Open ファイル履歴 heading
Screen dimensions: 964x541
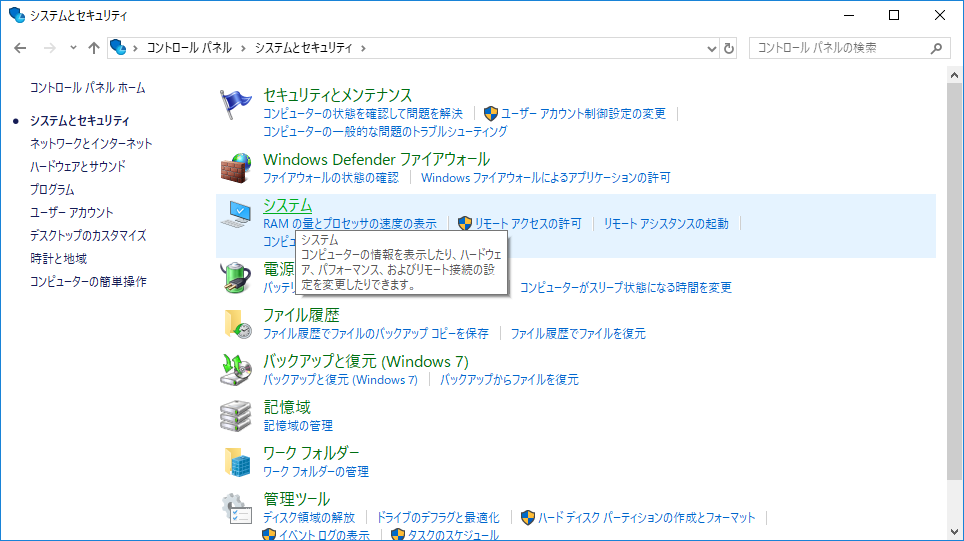point(301,315)
